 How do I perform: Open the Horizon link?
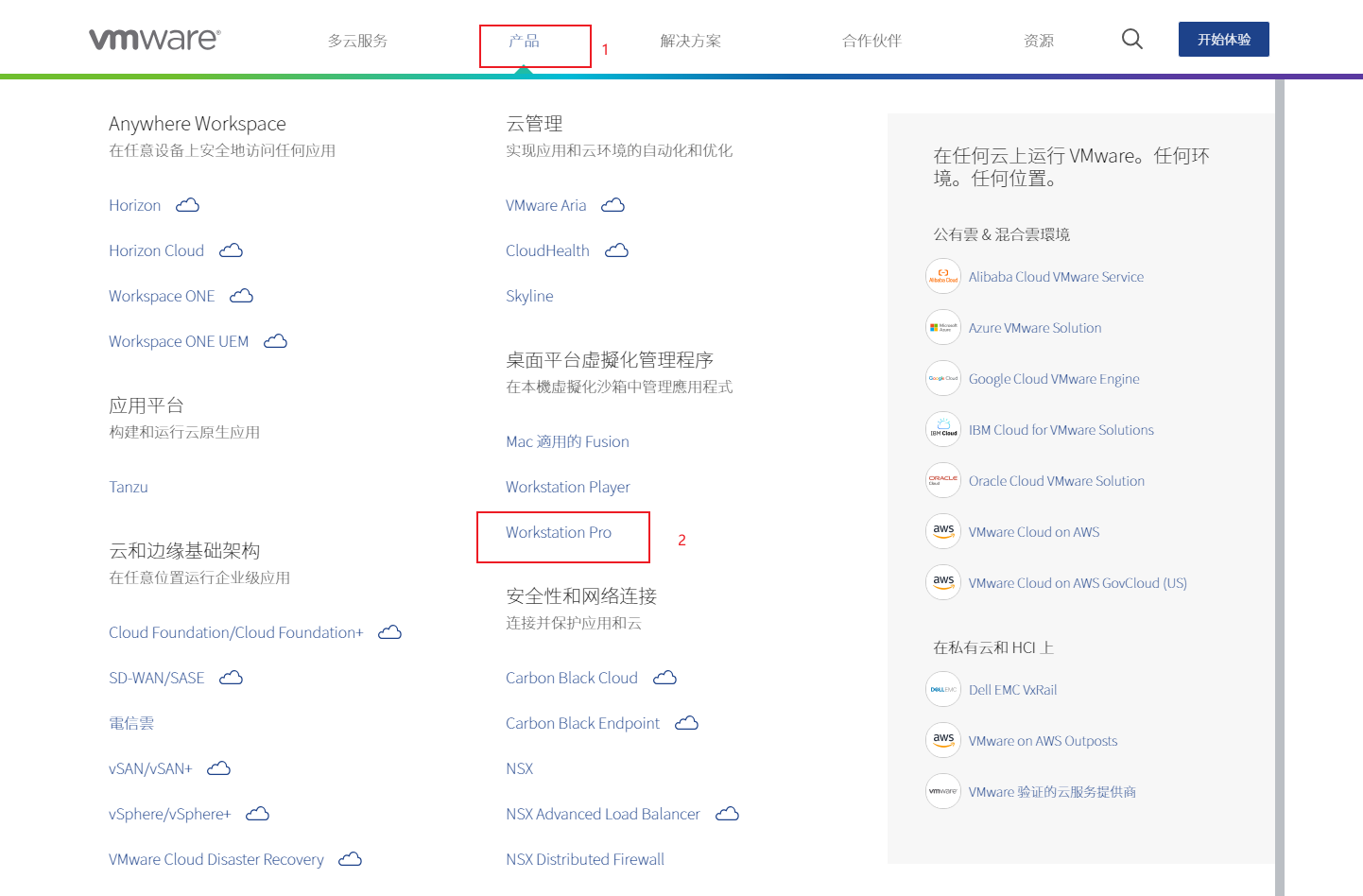pyautogui.click(x=135, y=205)
